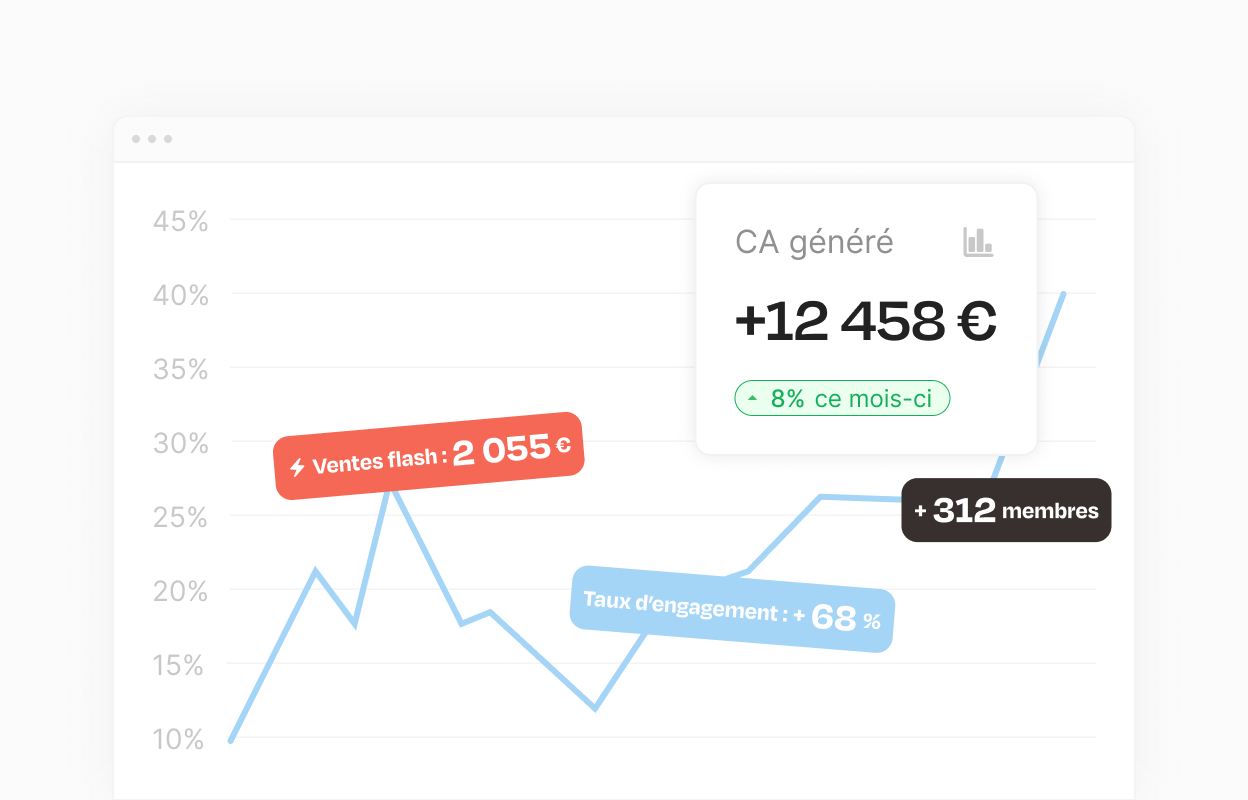The image size is (1248, 800).
Task: Click the 10% y-axis label
Action: [181, 740]
